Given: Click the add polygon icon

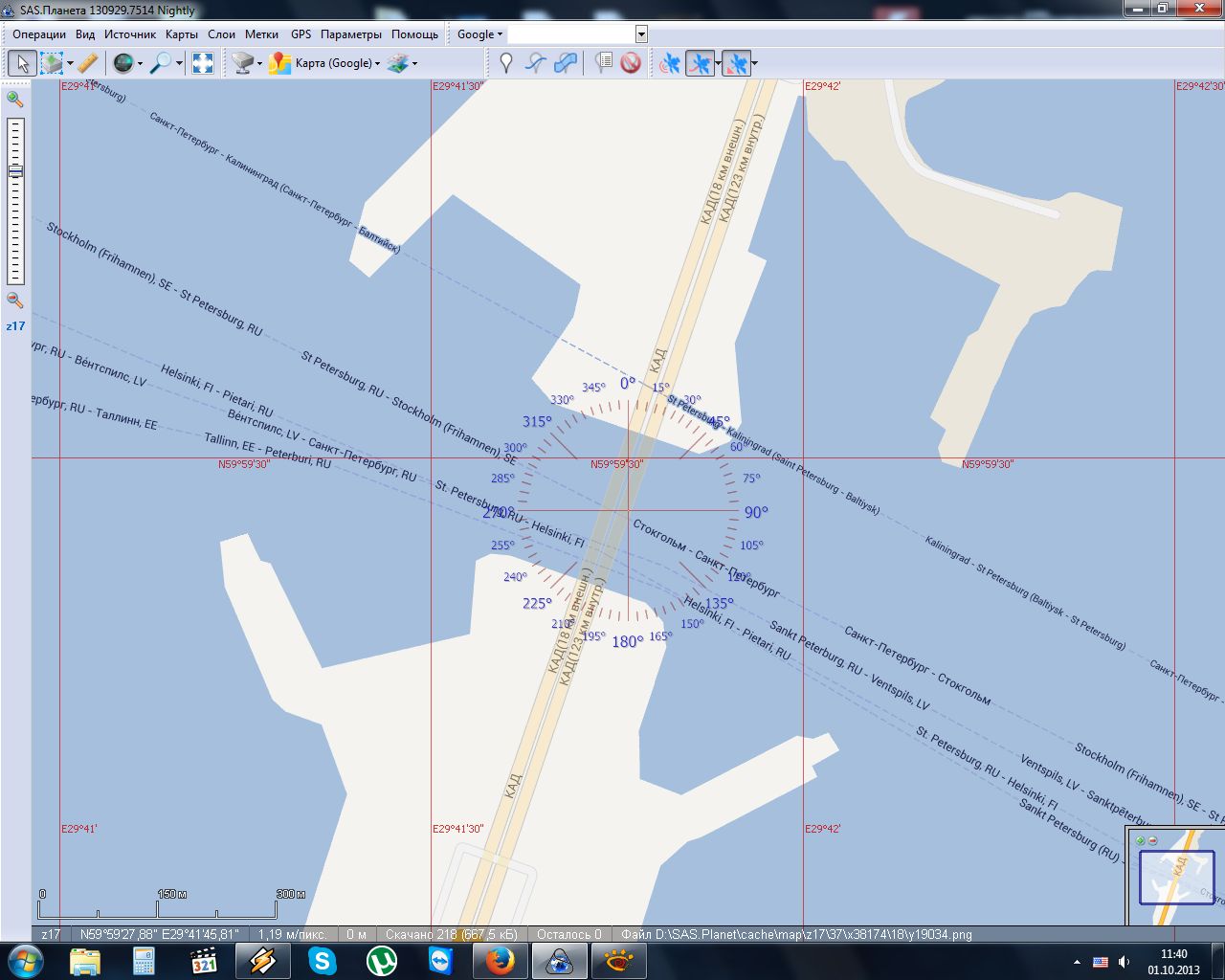Looking at the screenshot, I should click(x=567, y=63).
